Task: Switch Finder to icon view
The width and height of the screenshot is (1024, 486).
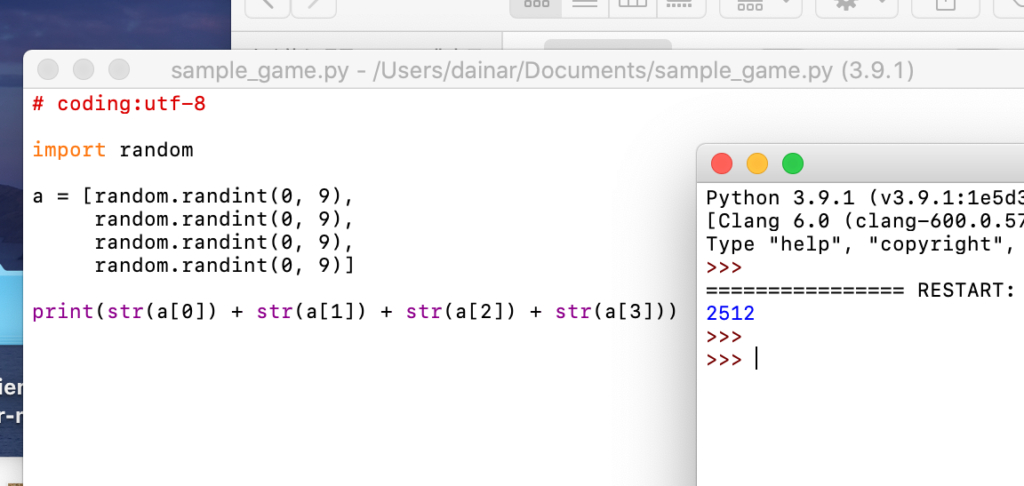Action: point(535,5)
